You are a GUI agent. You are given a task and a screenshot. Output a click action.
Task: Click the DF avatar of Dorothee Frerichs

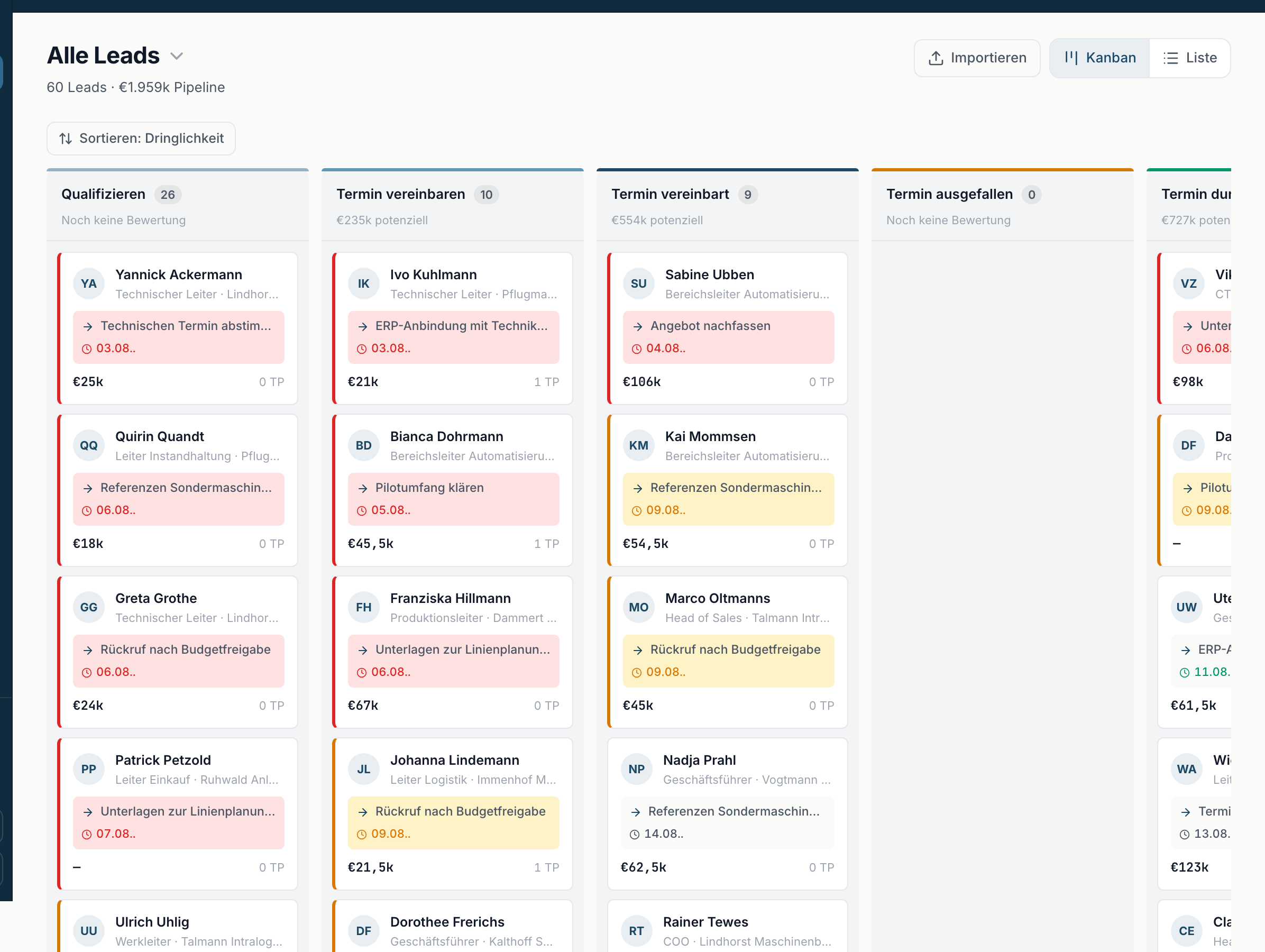[x=364, y=931]
